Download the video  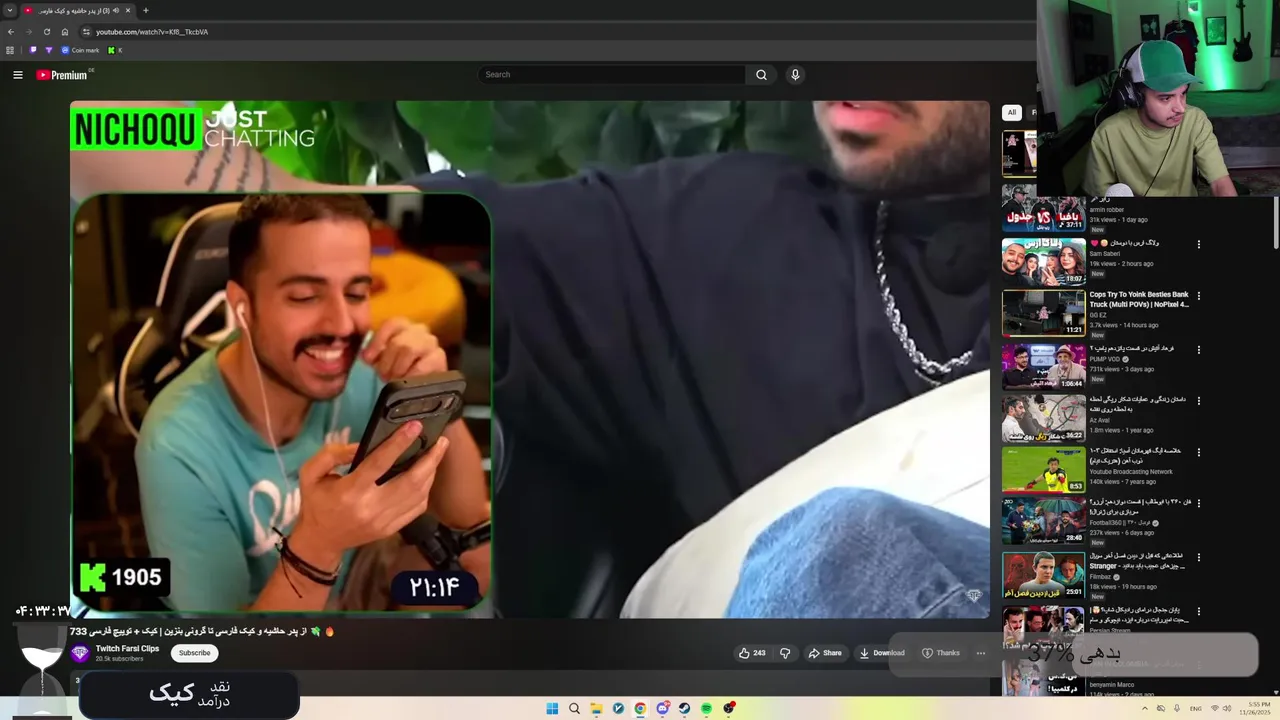[x=881, y=653]
